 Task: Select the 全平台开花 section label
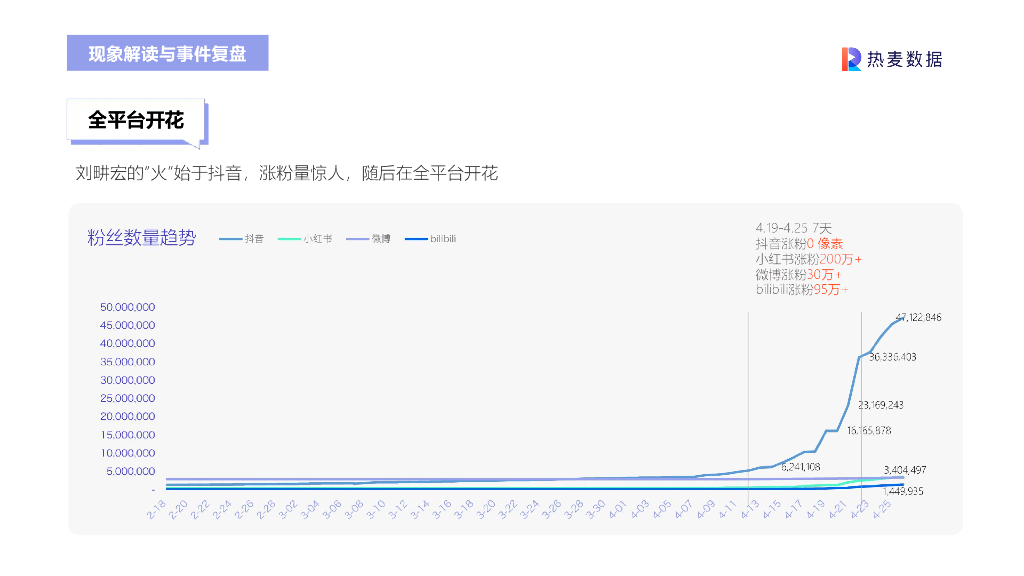(136, 120)
